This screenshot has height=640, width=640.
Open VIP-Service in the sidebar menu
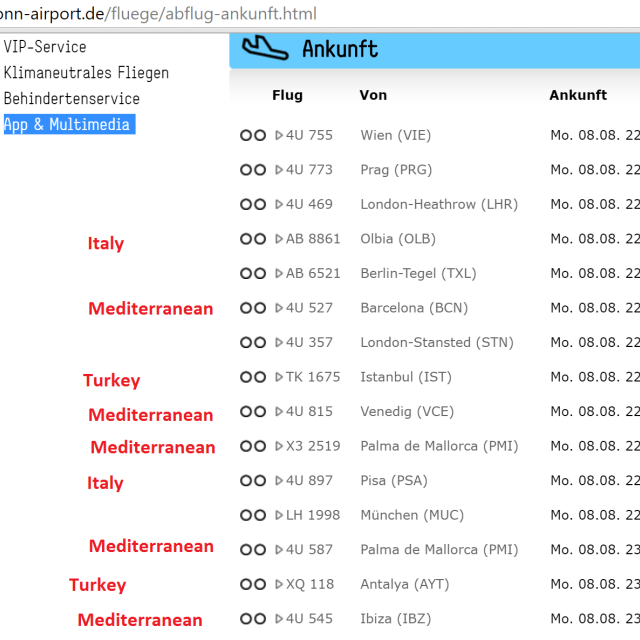click(x=45, y=47)
